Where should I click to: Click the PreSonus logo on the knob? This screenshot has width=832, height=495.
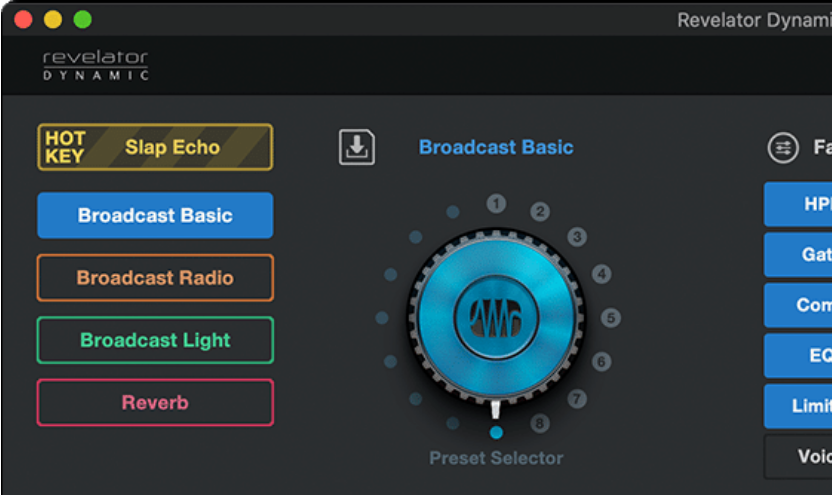(x=496, y=318)
